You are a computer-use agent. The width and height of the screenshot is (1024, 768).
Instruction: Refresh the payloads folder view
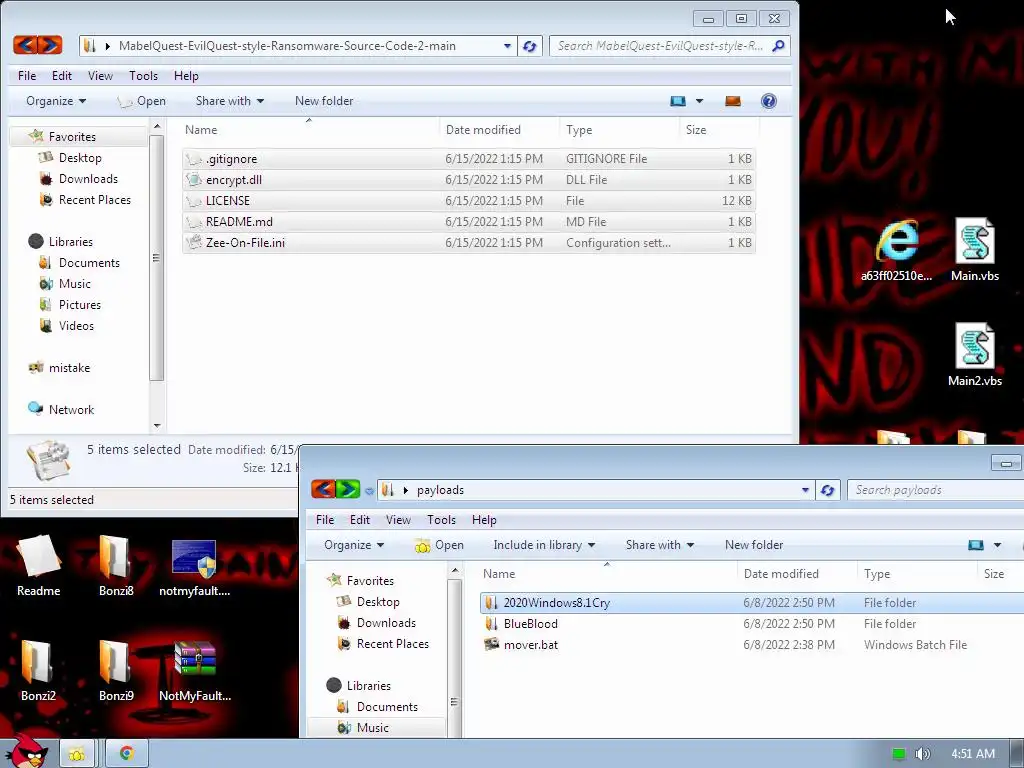(x=827, y=490)
